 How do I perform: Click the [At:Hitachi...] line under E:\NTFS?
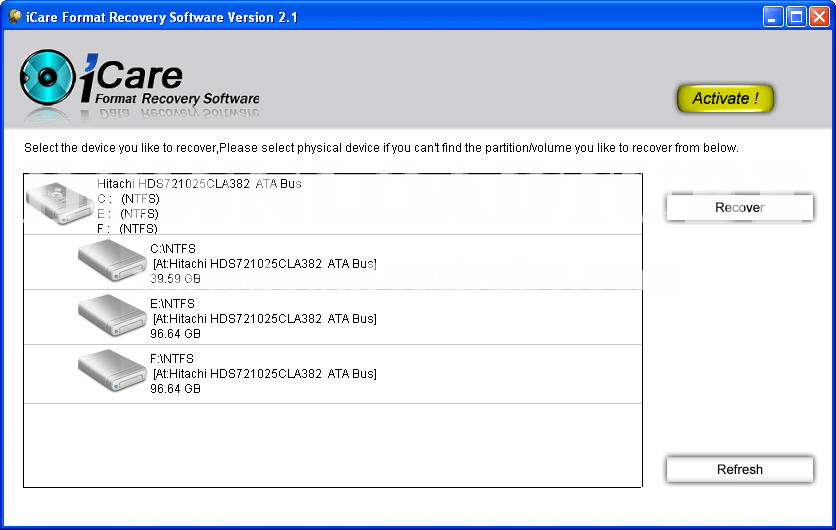click(x=264, y=318)
